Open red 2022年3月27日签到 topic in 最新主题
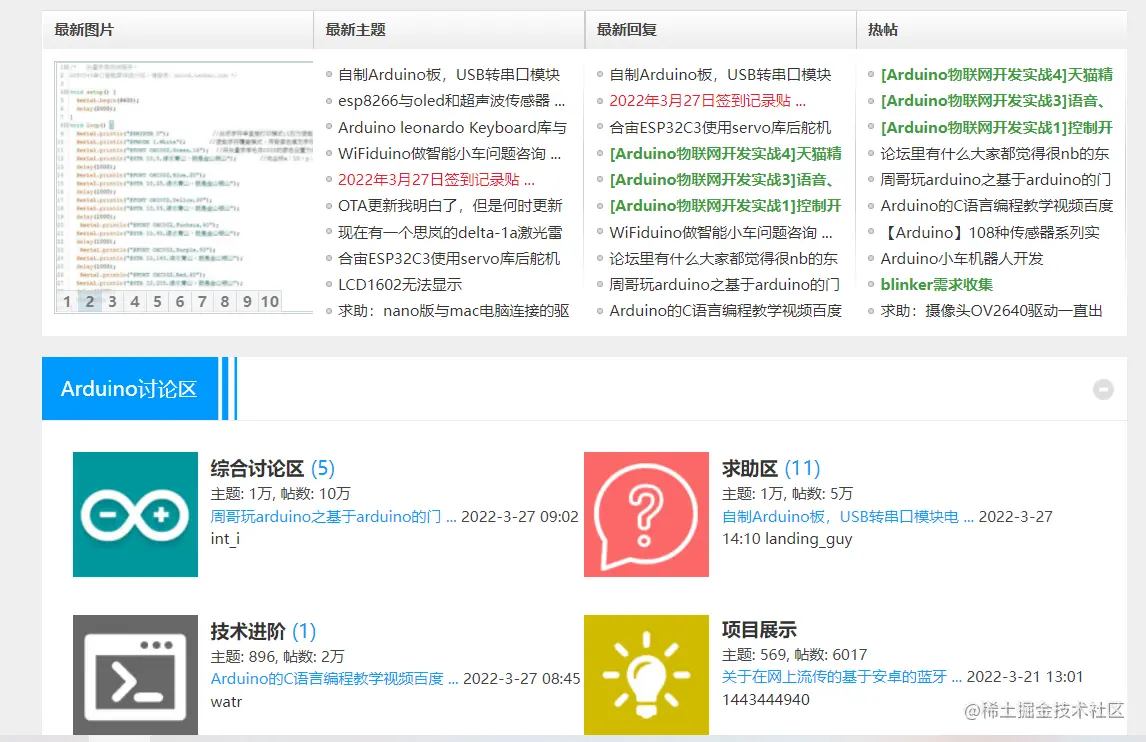This screenshot has width=1146, height=742. click(436, 180)
